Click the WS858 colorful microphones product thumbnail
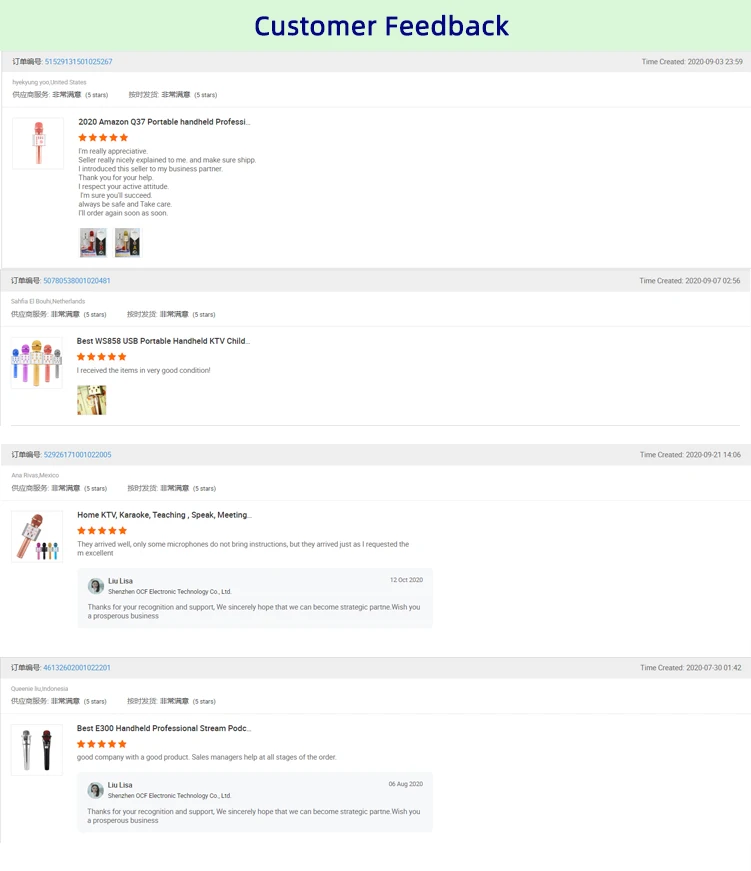This screenshot has width=751, height=871. pyautogui.click(x=37, y=363)
